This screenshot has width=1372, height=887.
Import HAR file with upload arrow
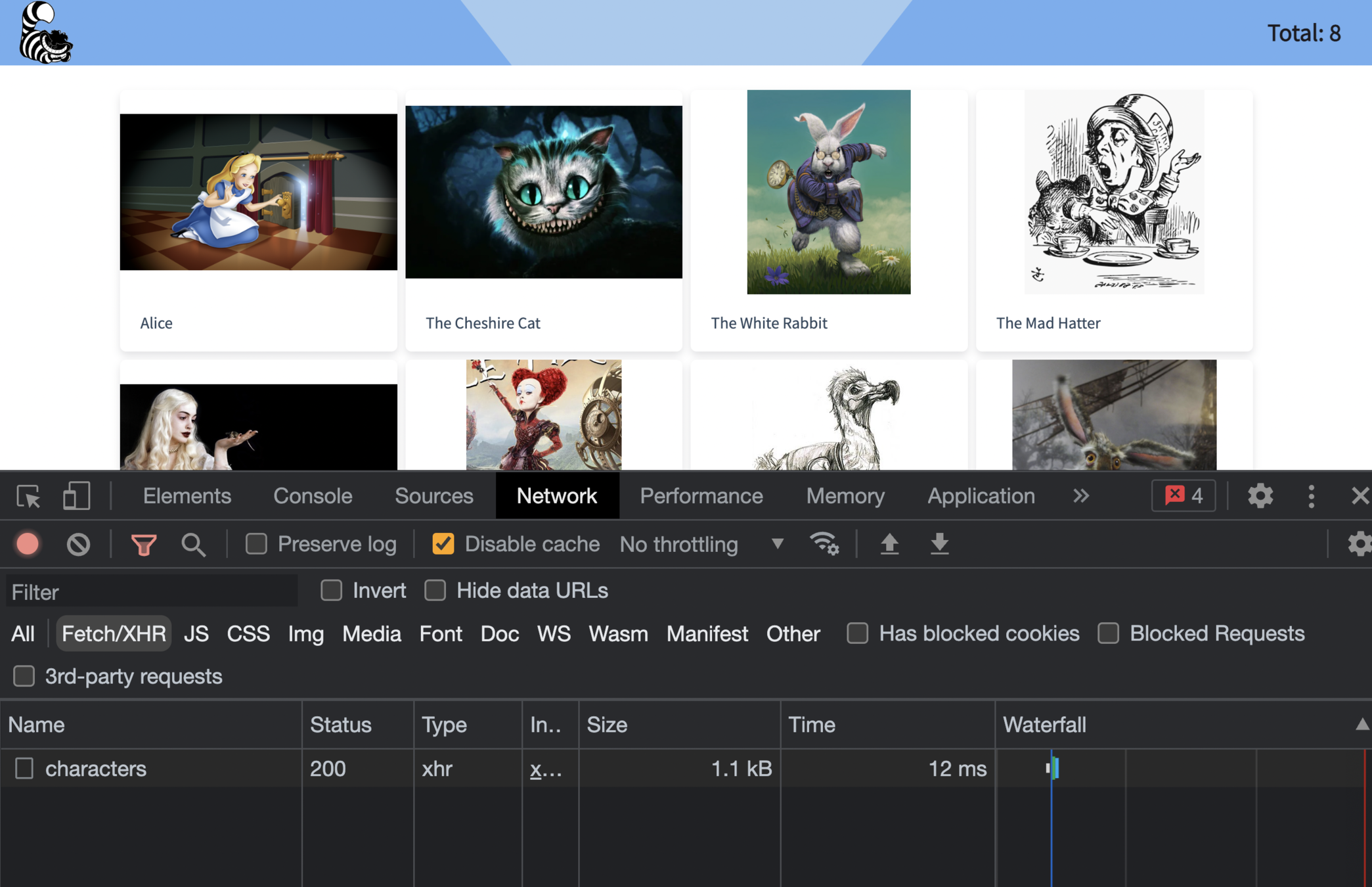click(x=889, y=544)
